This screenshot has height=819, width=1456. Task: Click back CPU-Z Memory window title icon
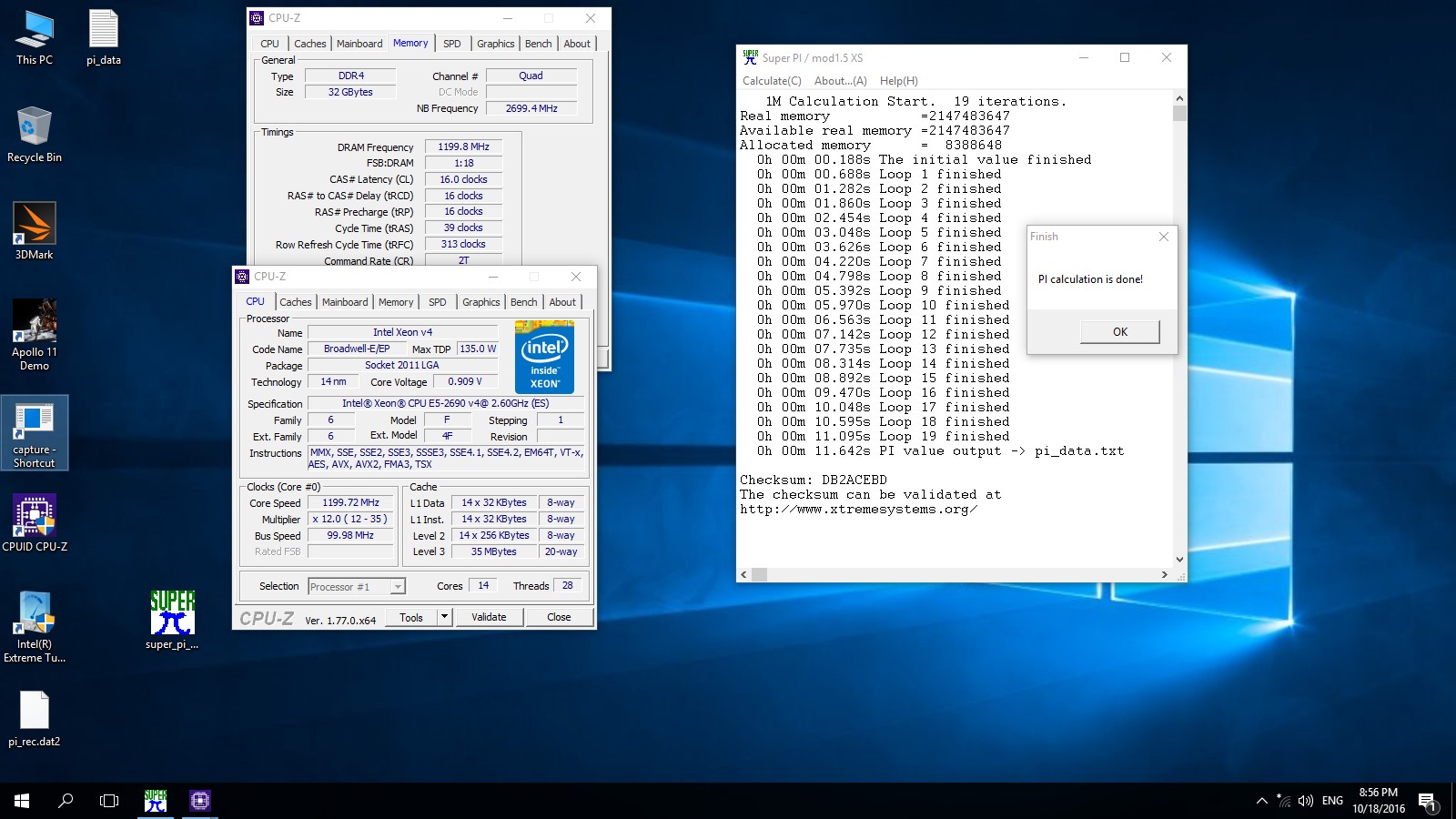tap(257, 18)
